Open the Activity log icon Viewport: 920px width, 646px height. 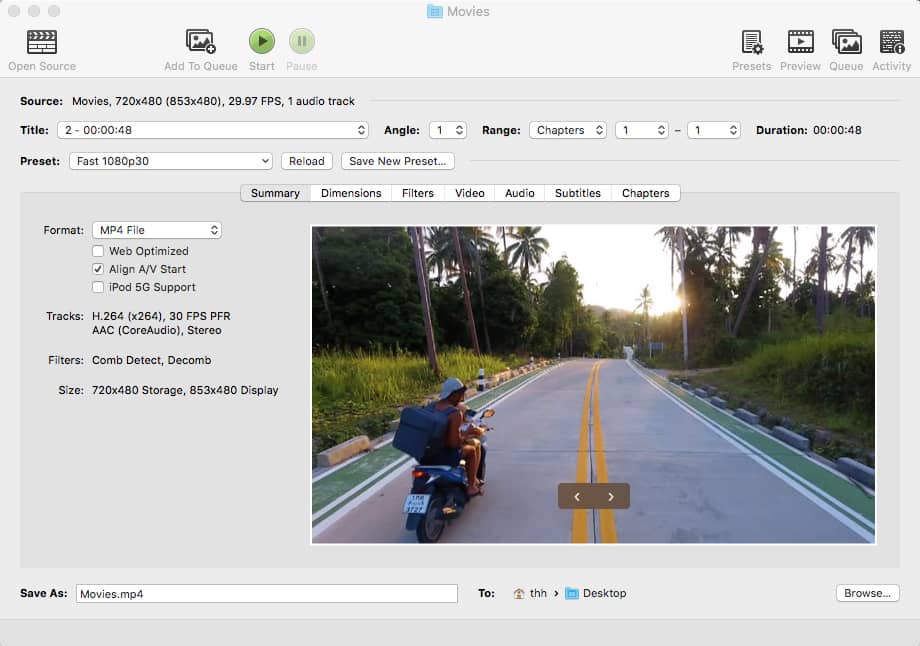[891, 42]
